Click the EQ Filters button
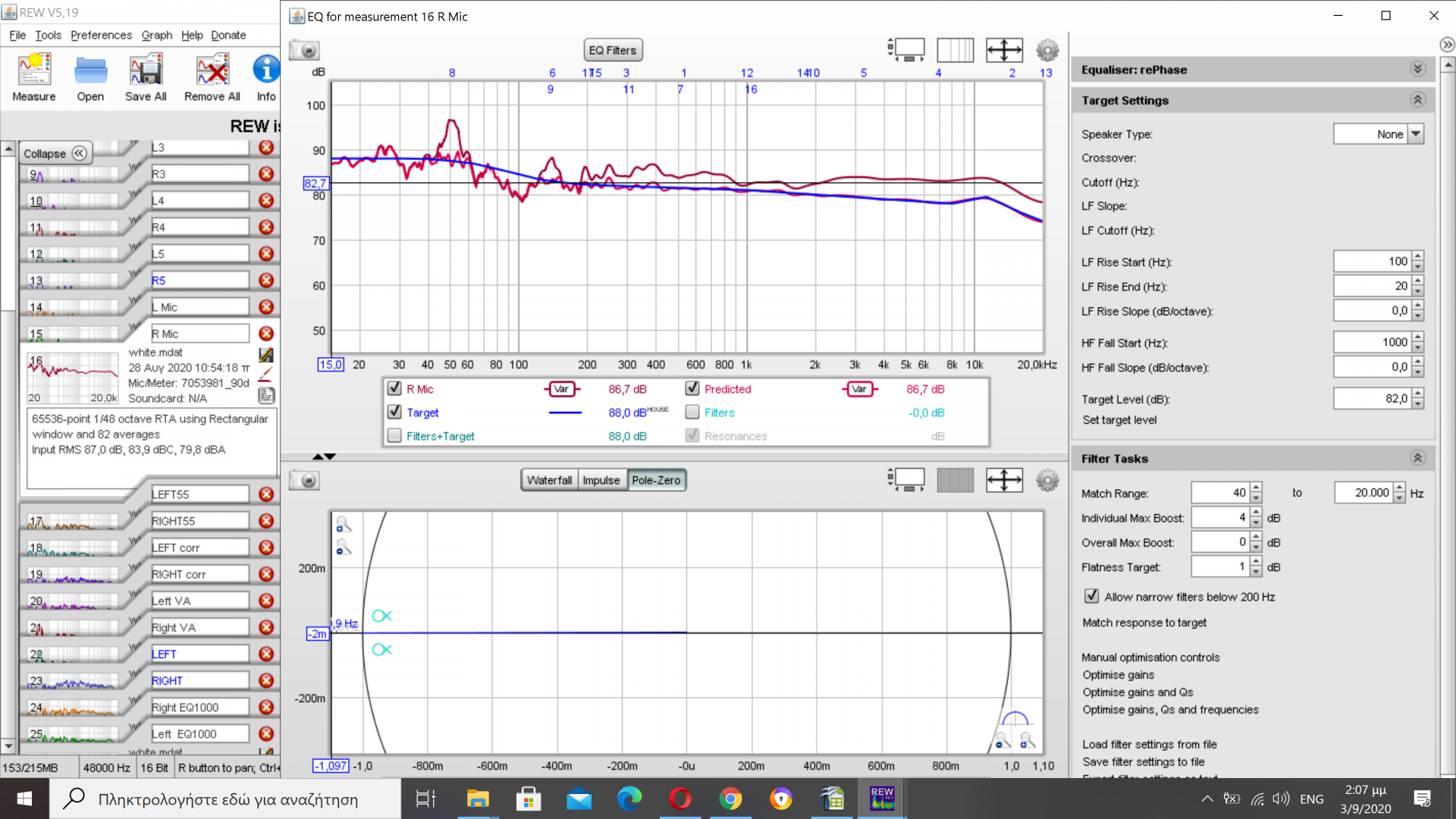The image size is (1456, 819). pyautogui.click(x=613, y=50)
